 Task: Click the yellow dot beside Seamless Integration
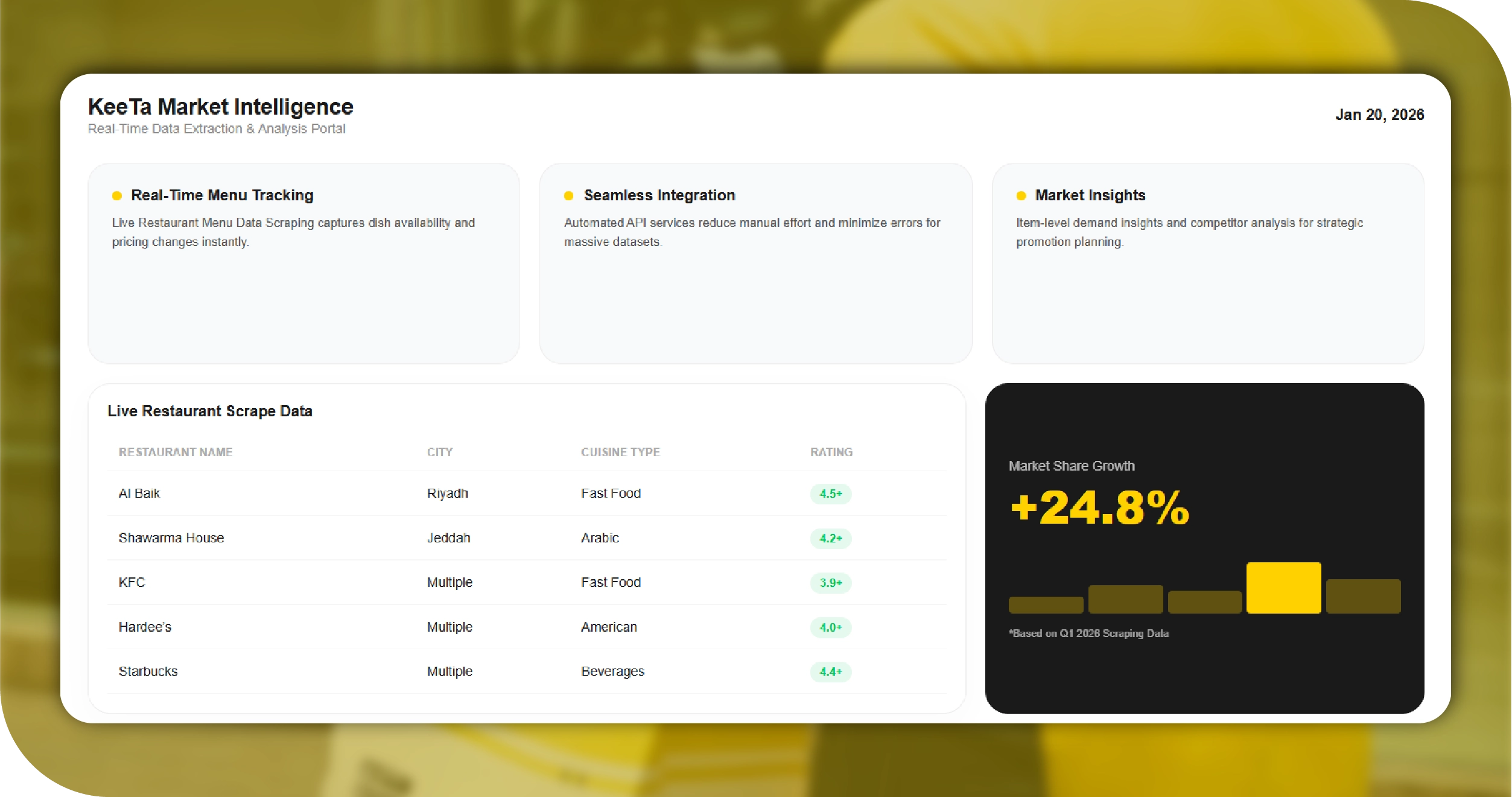tap(568, 195)
